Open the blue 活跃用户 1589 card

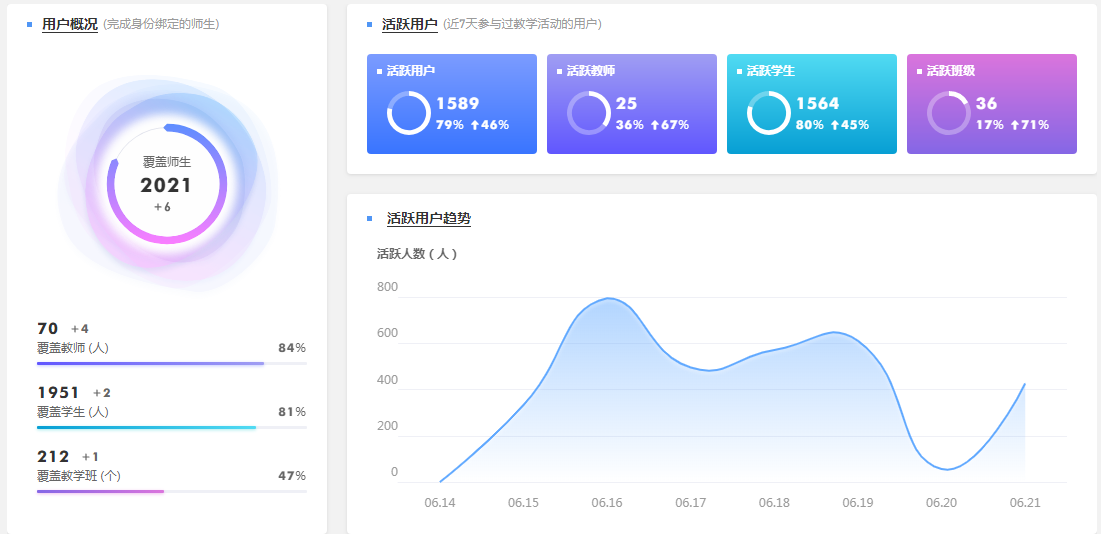pos(451,104)
